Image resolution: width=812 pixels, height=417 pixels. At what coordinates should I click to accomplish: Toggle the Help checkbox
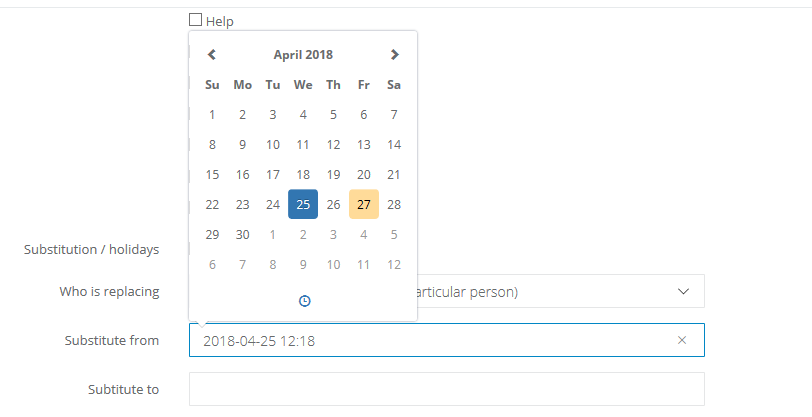196,20
